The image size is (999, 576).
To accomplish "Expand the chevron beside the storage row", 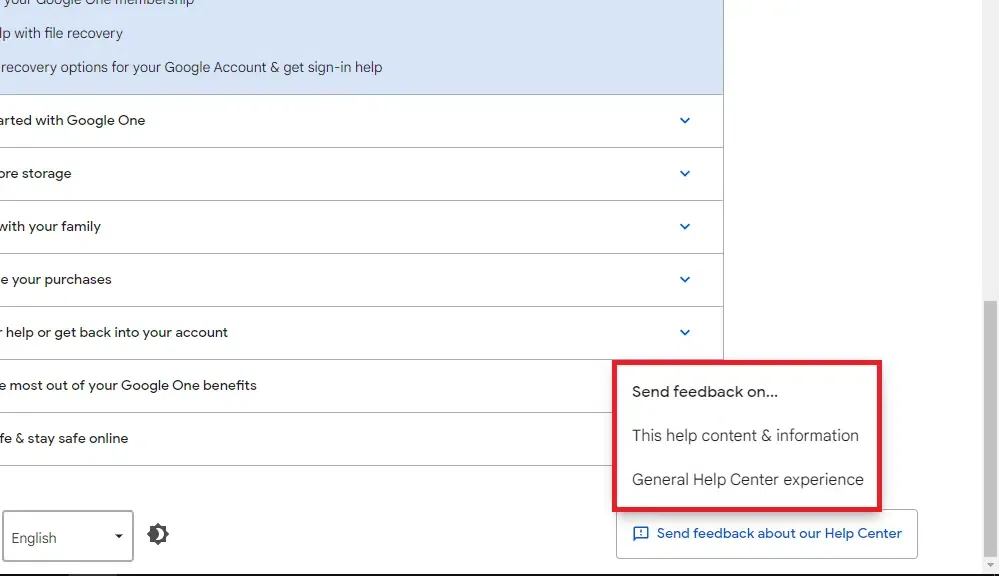I will click(685, 174).
